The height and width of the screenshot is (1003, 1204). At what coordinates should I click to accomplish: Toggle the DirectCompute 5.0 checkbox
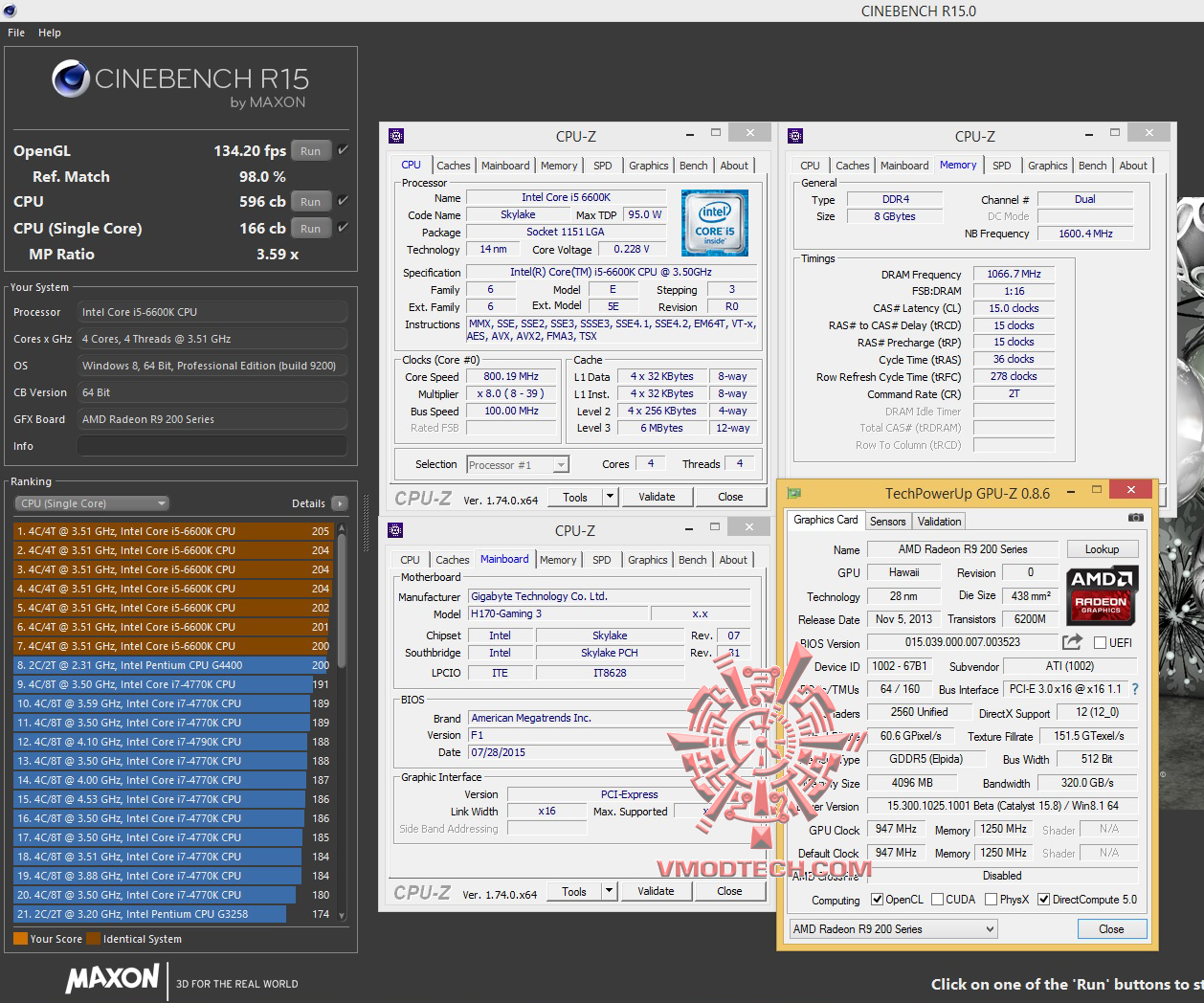[1043, 900]
